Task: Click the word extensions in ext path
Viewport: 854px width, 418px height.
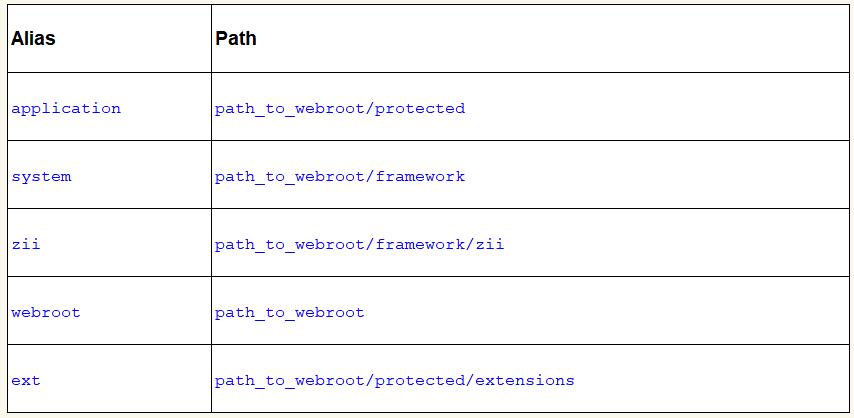Action: click(x=525, y=380)
